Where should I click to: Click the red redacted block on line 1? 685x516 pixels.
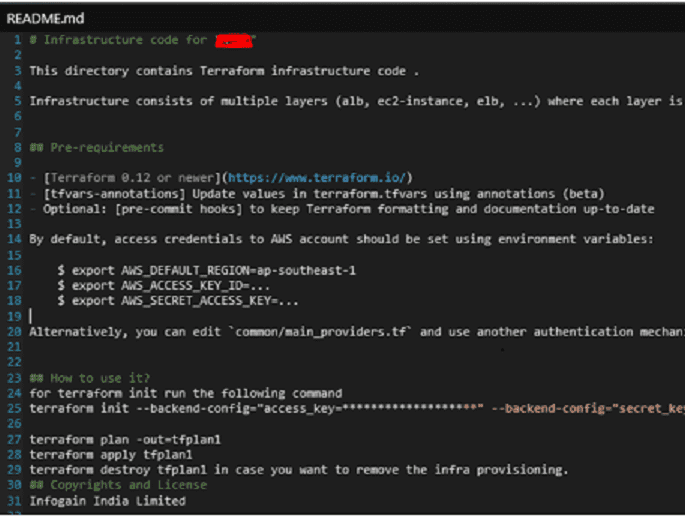click(x=234, y=41)
